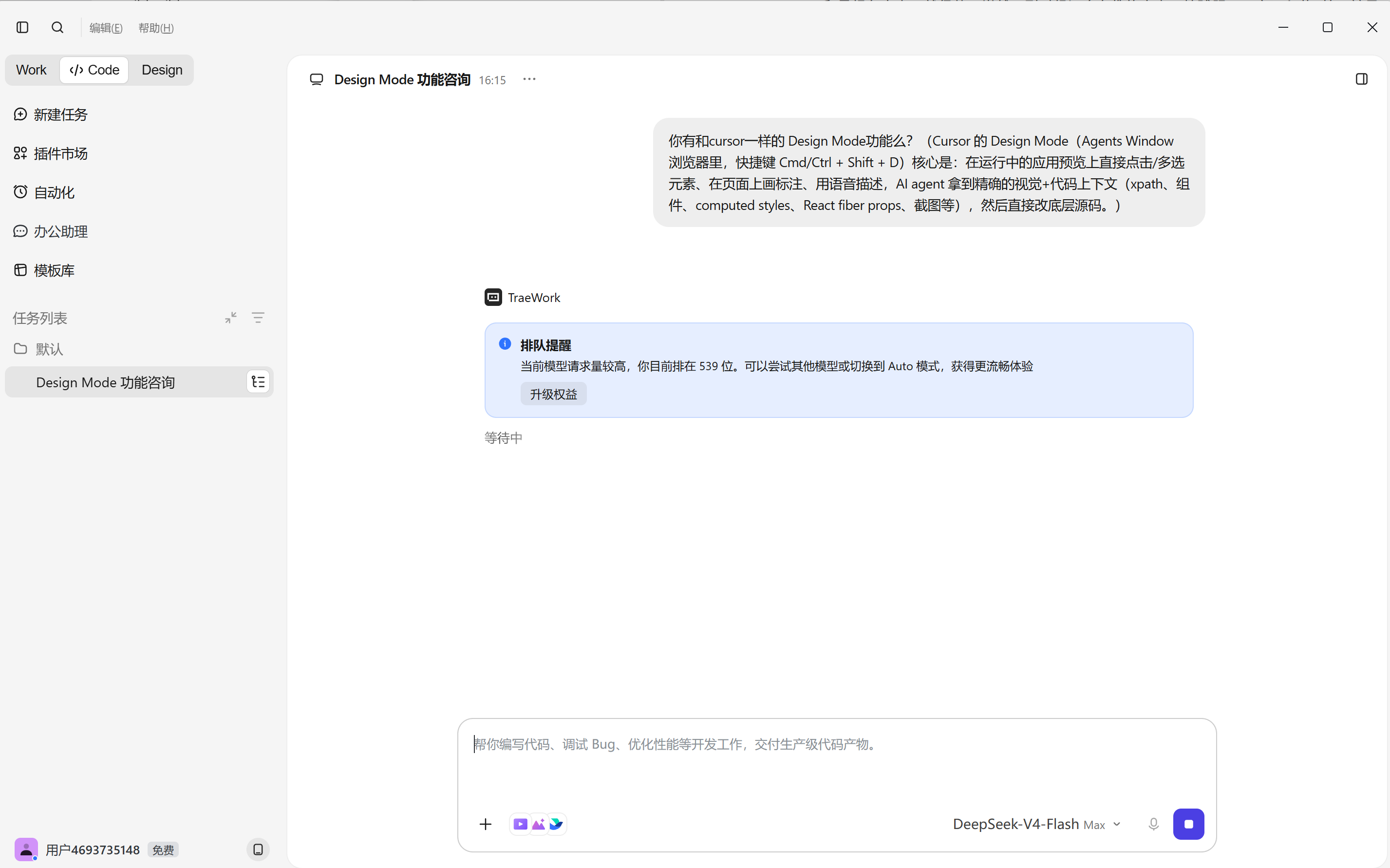The height and width of the screenshot is (868, 1390).
Task: Click the user message bubble about cursor
Action: point(929,173)
